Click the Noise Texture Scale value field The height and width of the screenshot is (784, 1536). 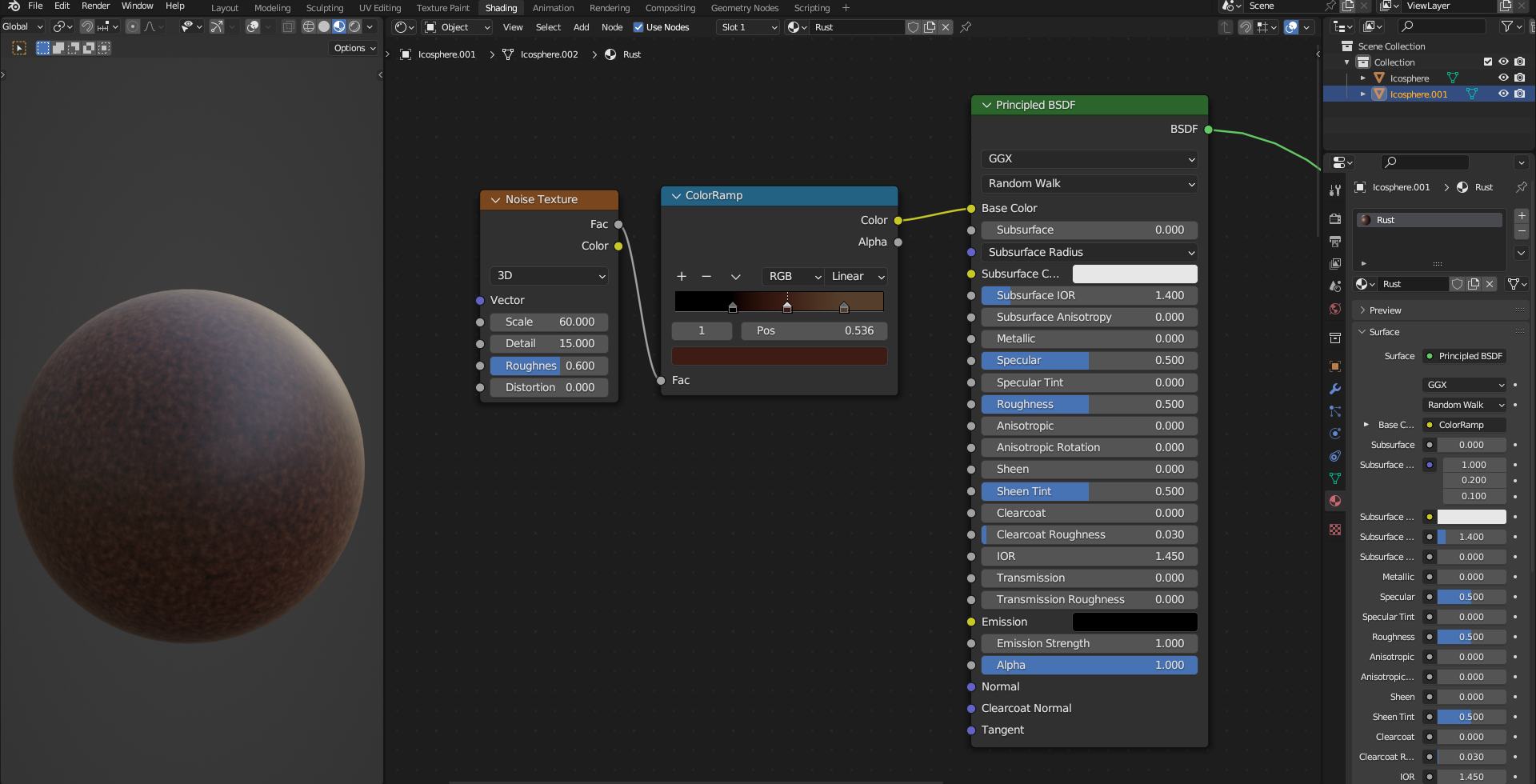549,322
